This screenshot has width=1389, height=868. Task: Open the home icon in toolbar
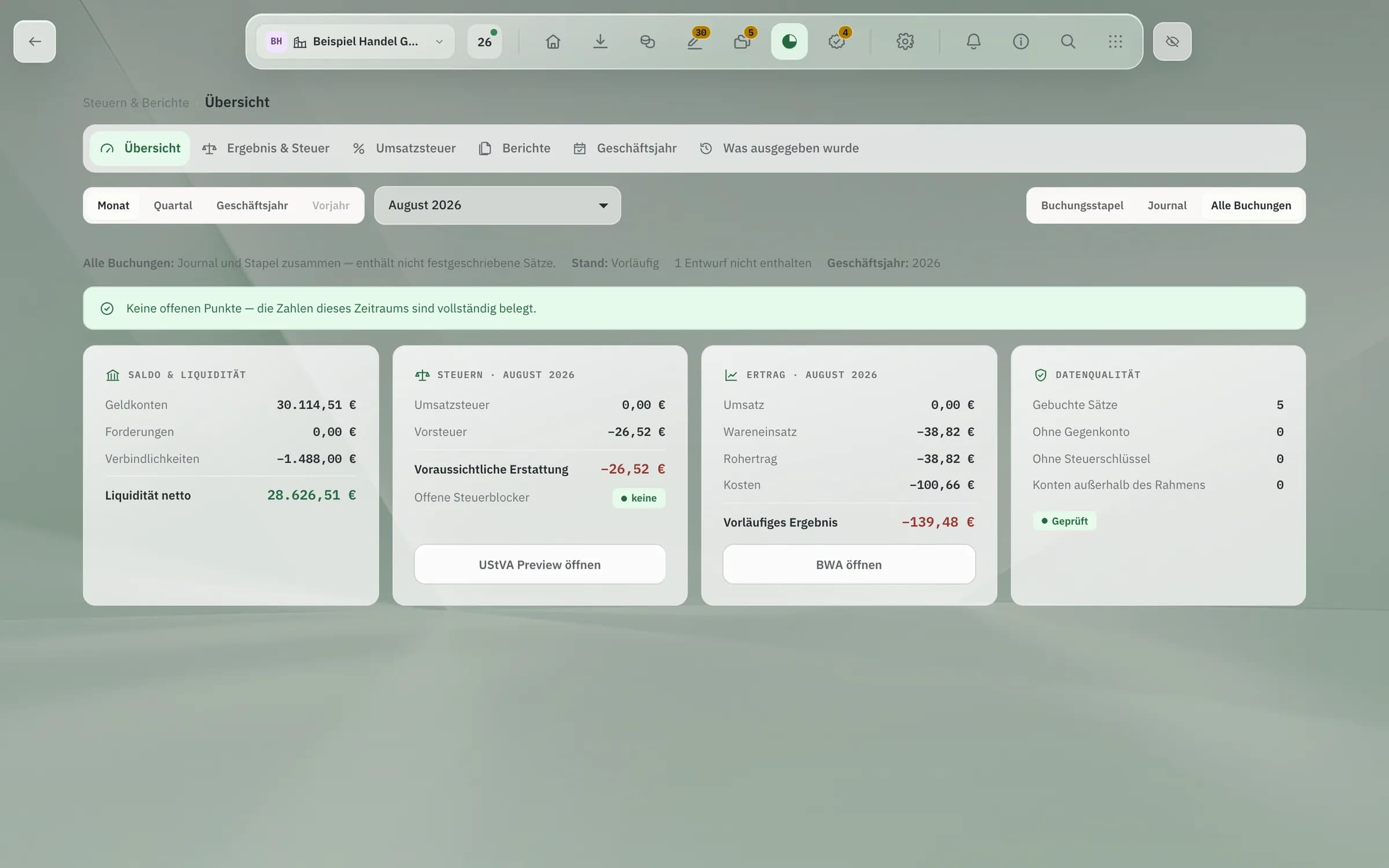553,41
